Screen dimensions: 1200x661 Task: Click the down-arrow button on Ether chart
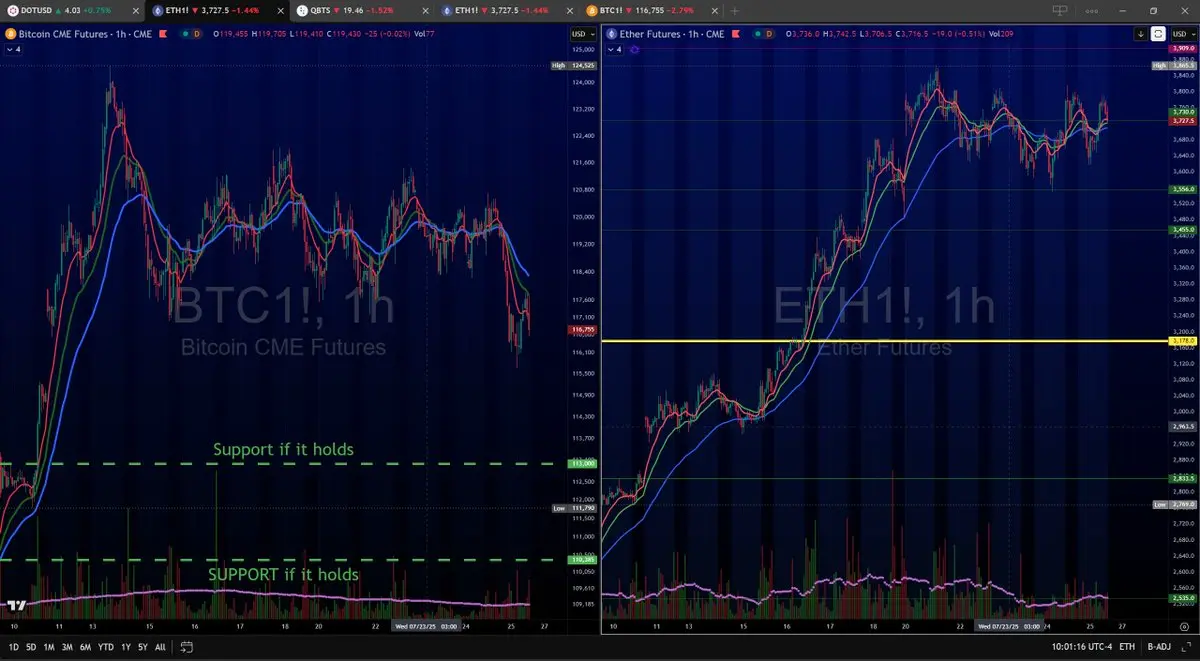[1141, 33]
